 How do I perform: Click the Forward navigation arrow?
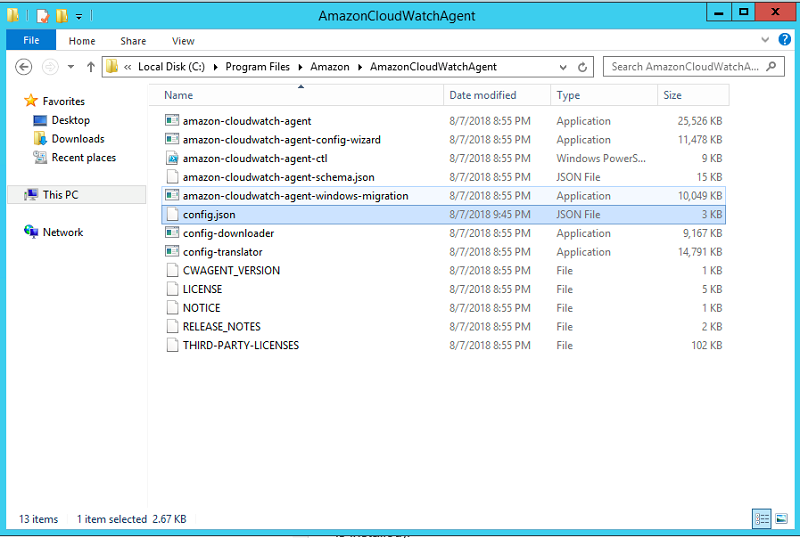[50, 67]
